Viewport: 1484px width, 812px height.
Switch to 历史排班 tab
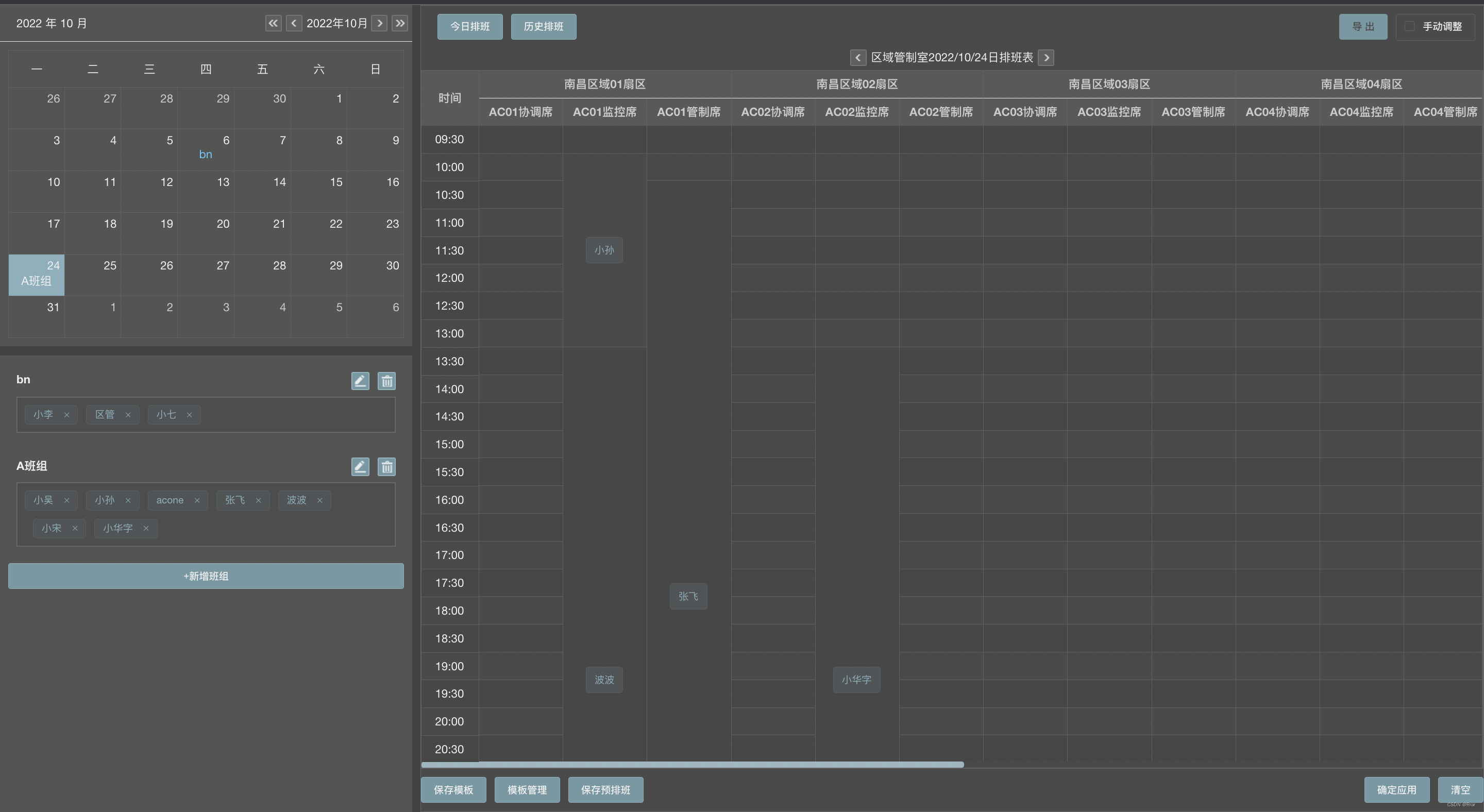pyautogui.click(x=543, y=26)
